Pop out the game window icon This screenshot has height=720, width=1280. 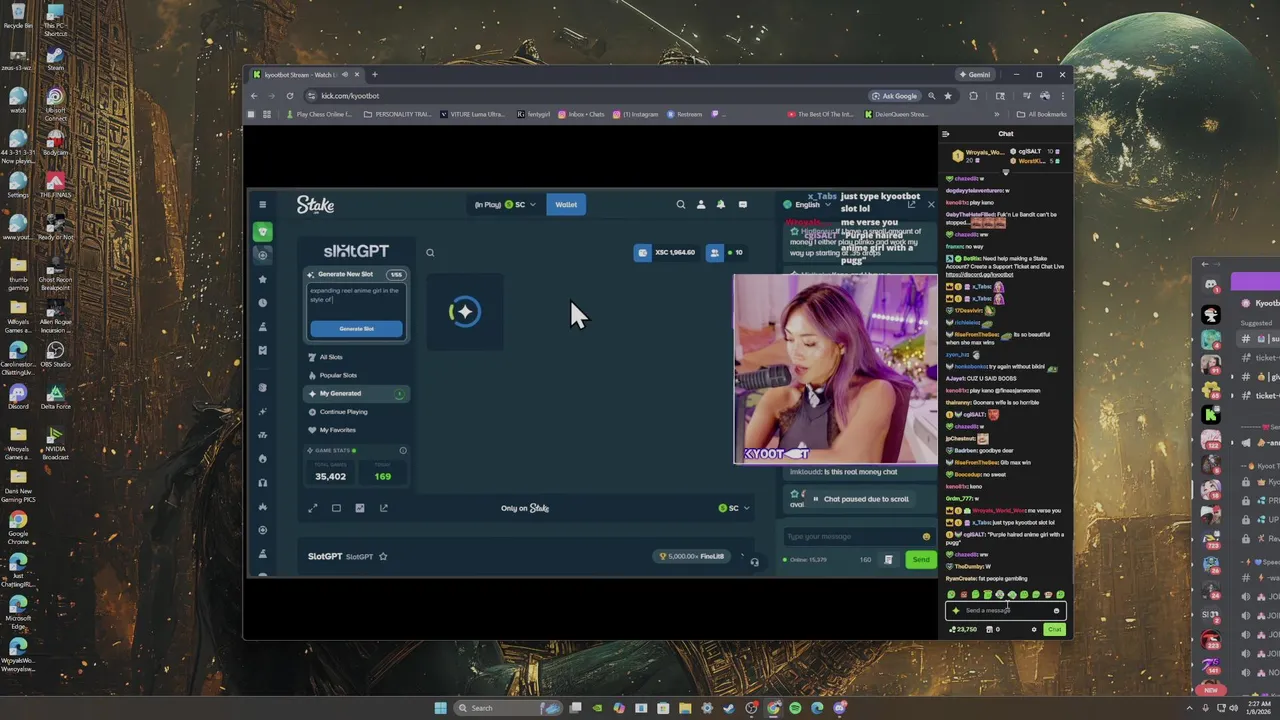[x=384, y=508]
